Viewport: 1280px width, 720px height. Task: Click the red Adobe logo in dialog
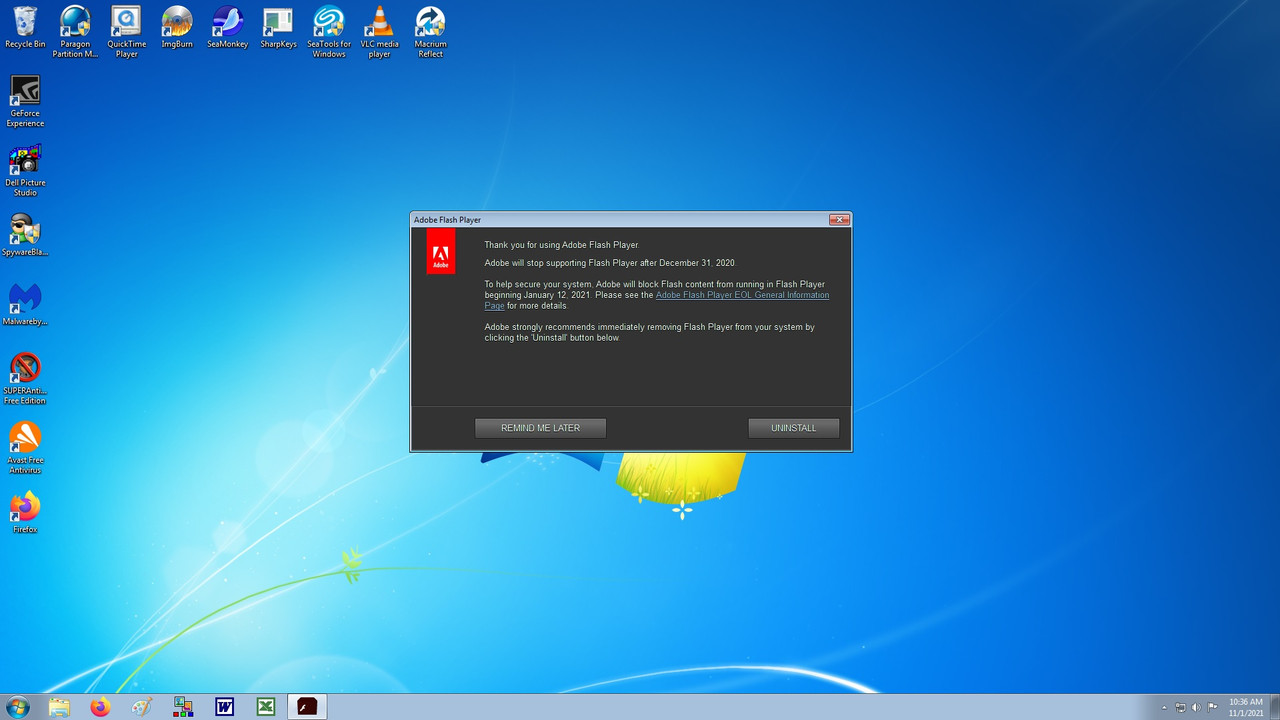click(x=441, y=251)
